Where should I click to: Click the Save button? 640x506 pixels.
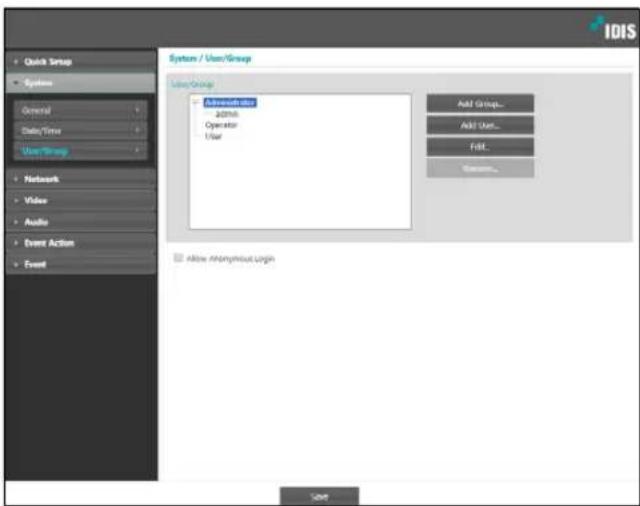click(319, 496)
